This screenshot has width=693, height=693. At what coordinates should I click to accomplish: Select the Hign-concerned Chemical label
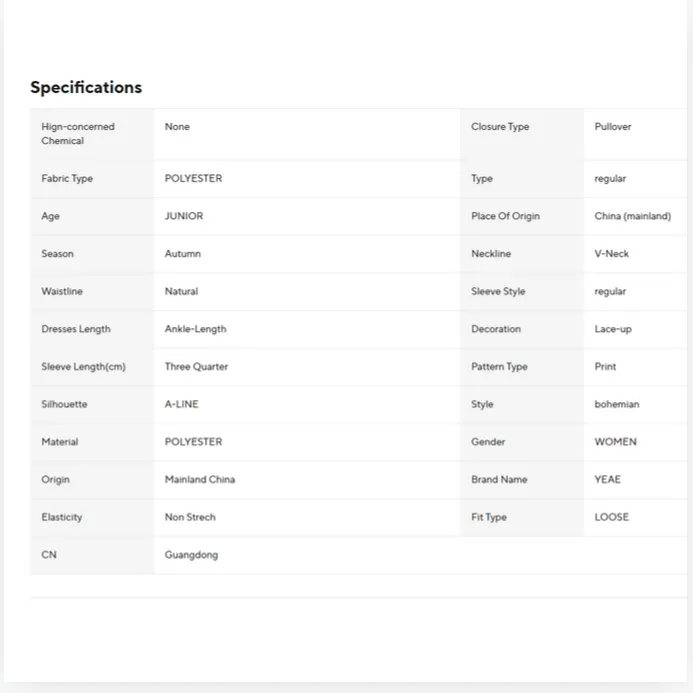[78, 133]
